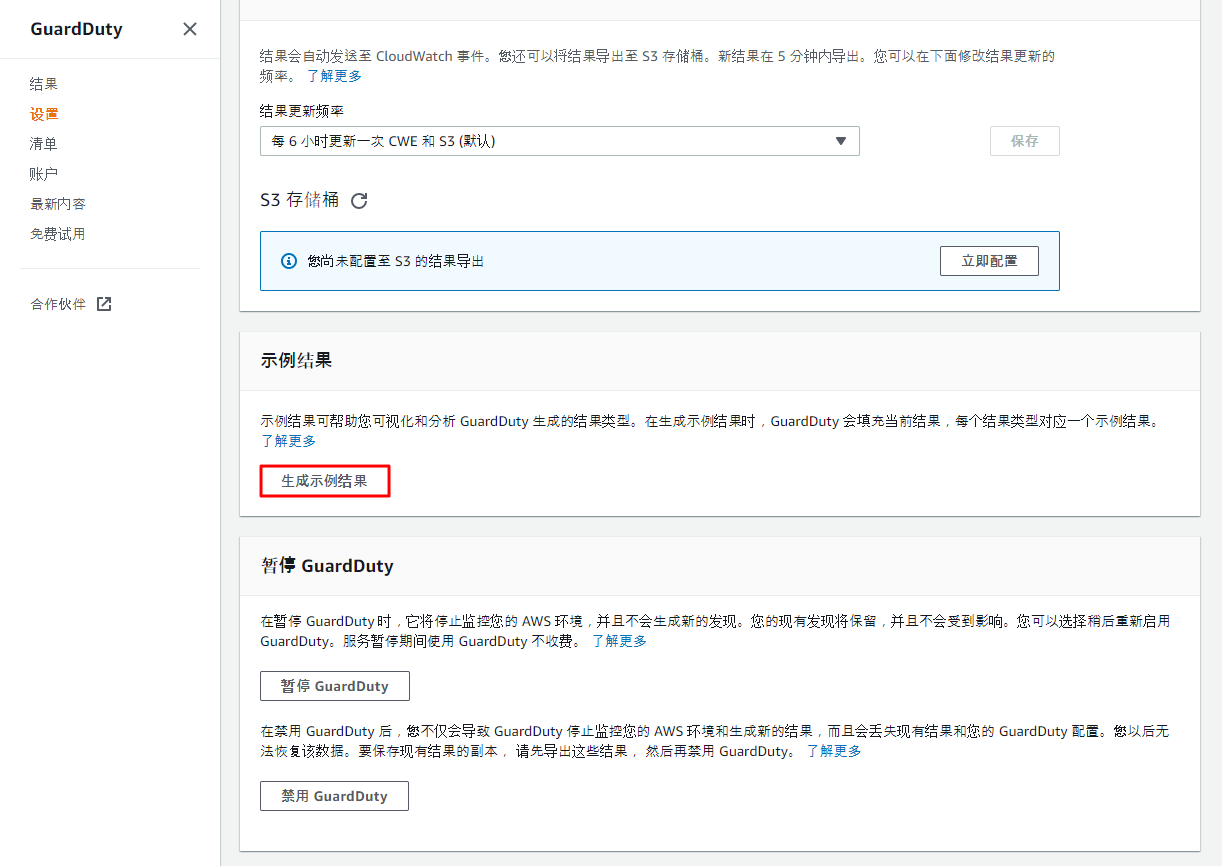Refresh the S3 存储桶 section

(359, 200)
